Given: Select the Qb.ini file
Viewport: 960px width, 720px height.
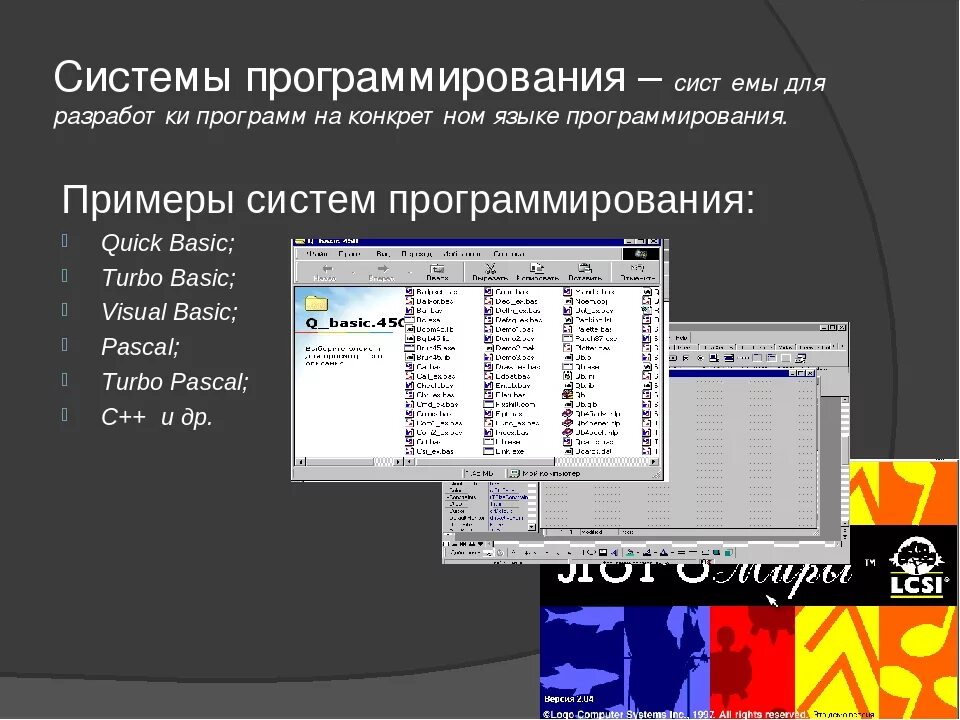Looking at the screenshot, I should (x=579, y=376).
